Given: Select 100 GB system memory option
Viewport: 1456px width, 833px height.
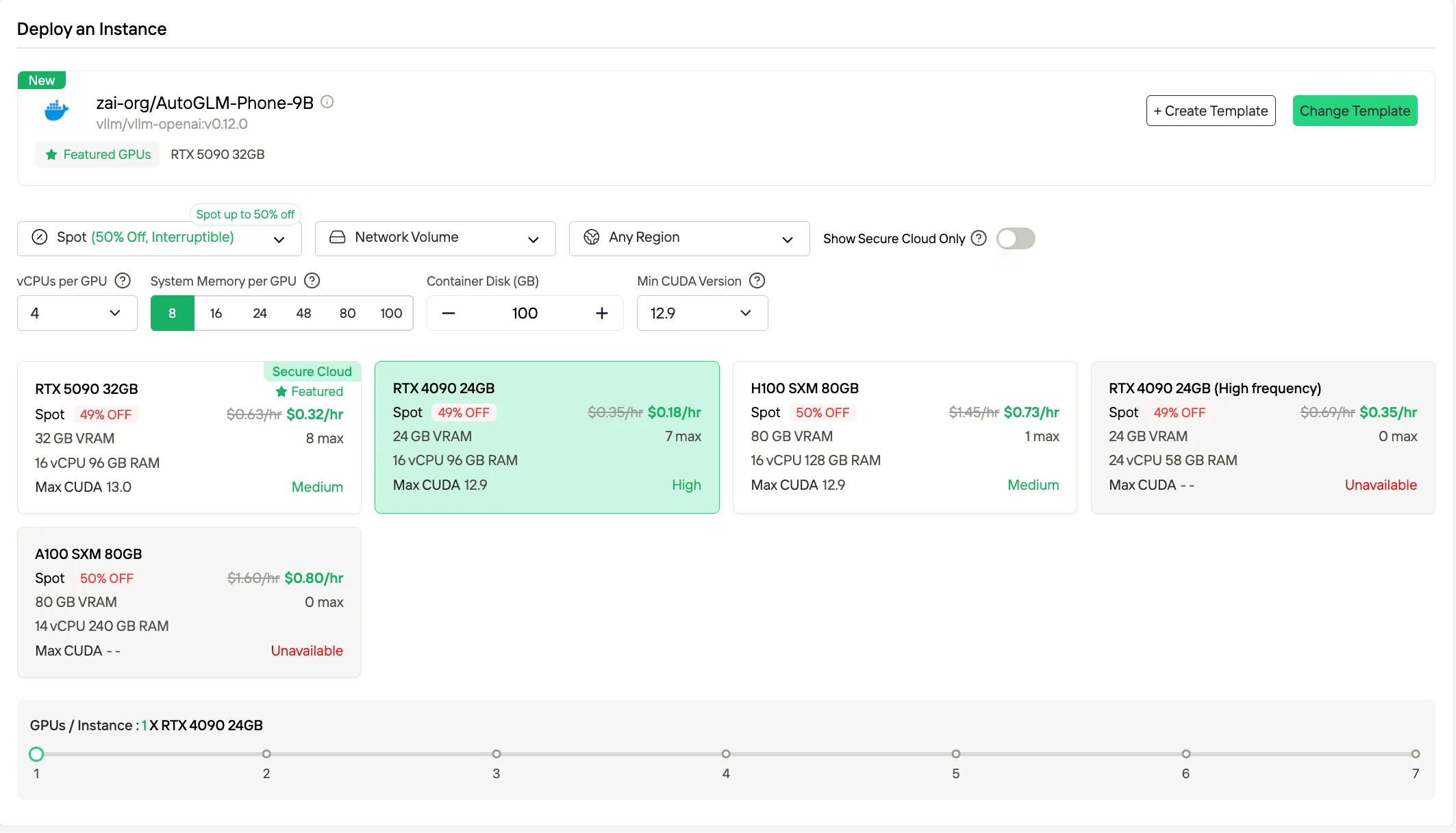Looking at the screenshot, I should (392, 313).
